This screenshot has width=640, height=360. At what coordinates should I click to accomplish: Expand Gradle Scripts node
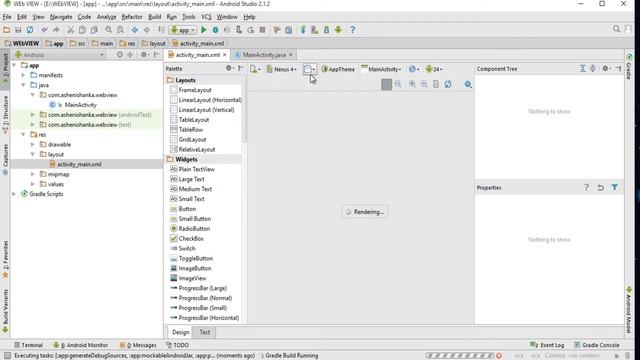tap(14, 194)
